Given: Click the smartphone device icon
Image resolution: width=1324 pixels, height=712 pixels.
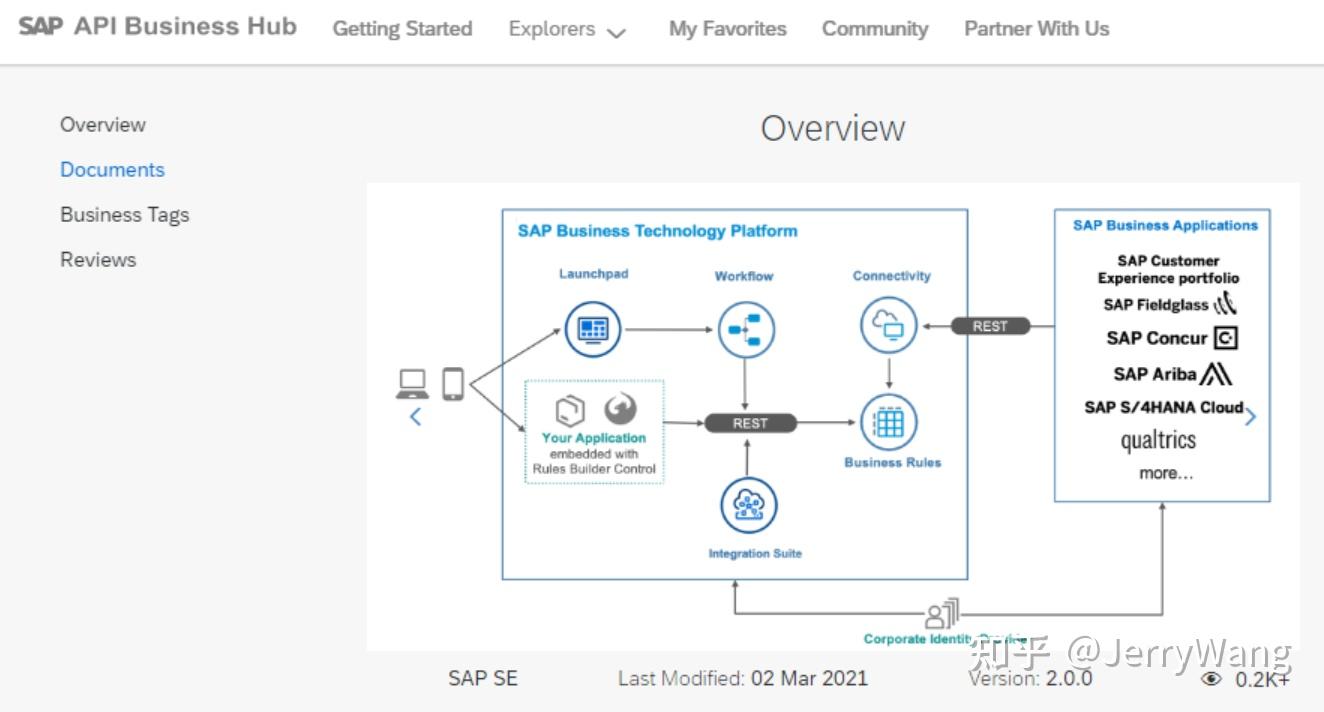Looking at the screenshot, I should point(452,383).
